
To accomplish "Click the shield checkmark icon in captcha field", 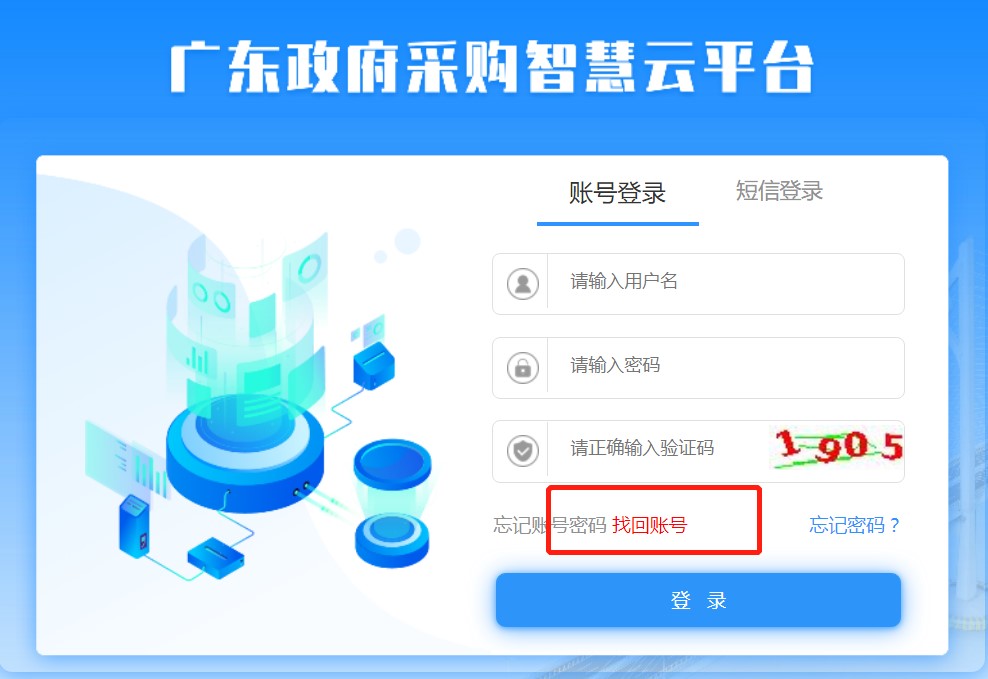I will click(x=522, y=451).
